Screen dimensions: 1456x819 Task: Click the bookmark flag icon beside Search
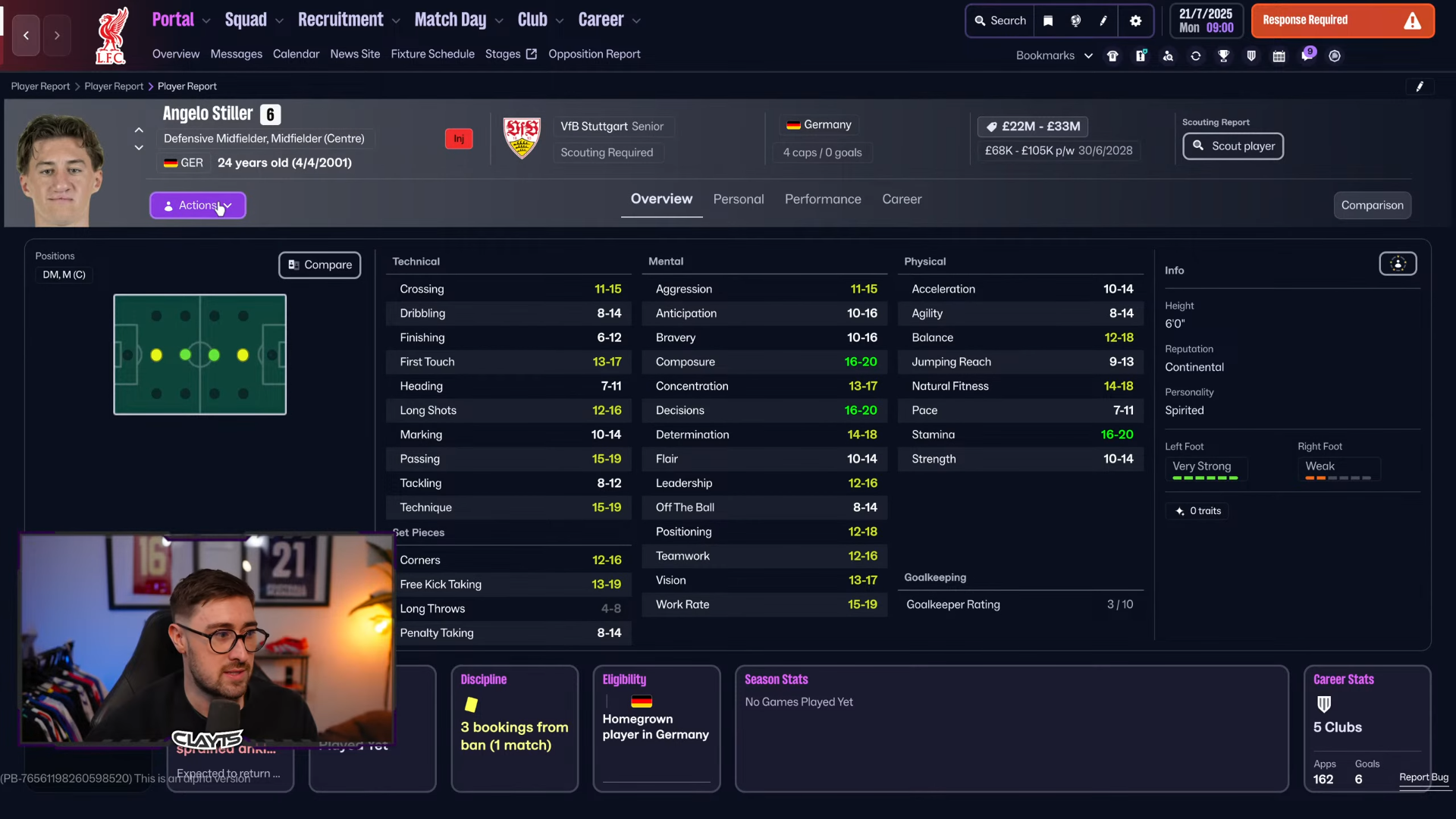tap(1048, 20)
